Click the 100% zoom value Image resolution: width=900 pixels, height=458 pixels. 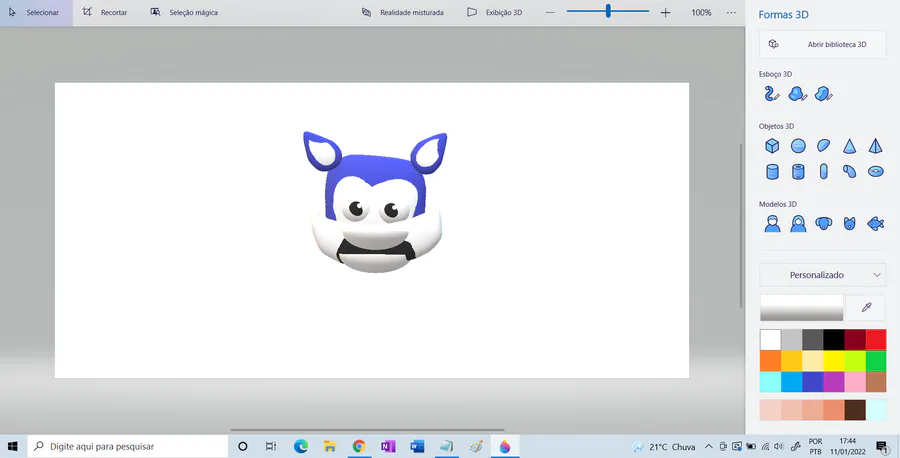(x=701, y=13)
